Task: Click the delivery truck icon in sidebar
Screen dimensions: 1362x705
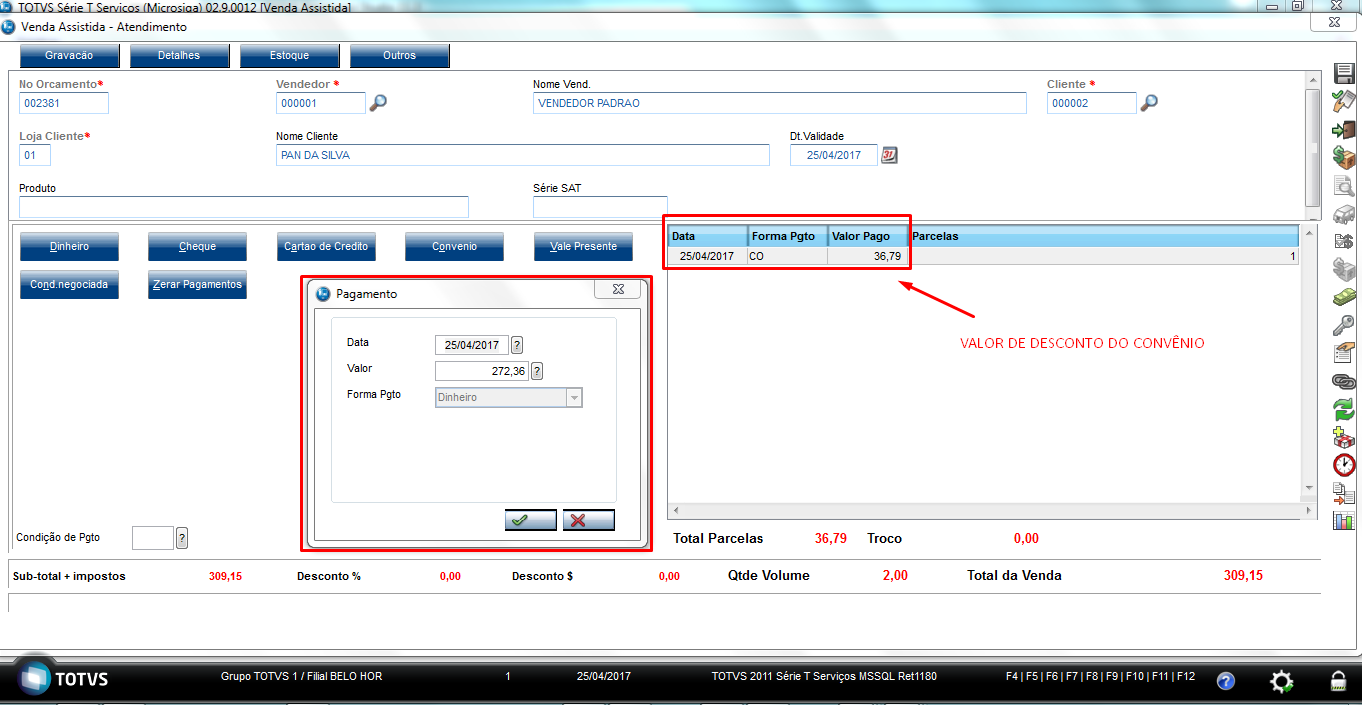Action: 1344,213
